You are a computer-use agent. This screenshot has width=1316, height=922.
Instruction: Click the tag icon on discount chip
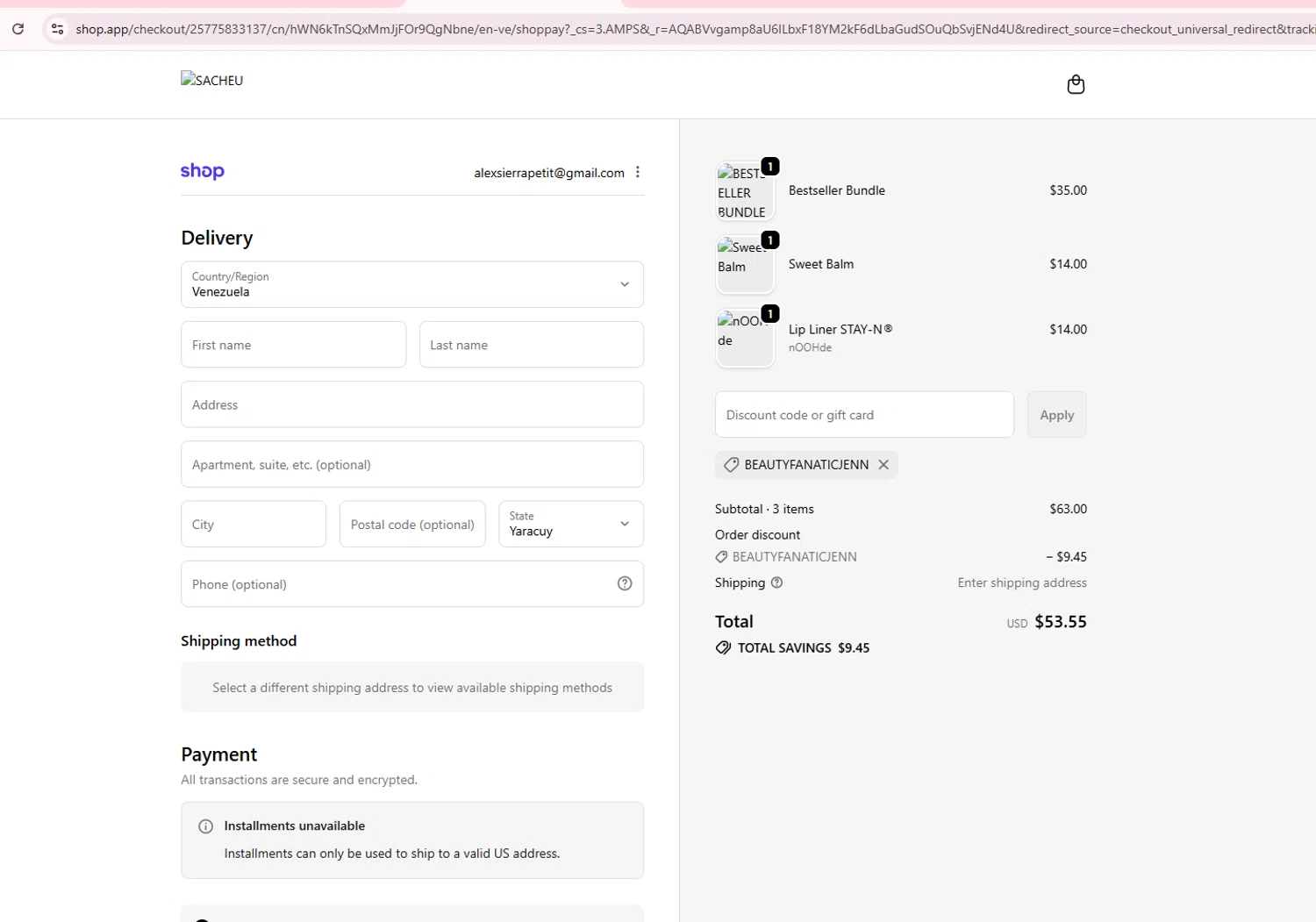pyautogui.click(x=731, y=465)
